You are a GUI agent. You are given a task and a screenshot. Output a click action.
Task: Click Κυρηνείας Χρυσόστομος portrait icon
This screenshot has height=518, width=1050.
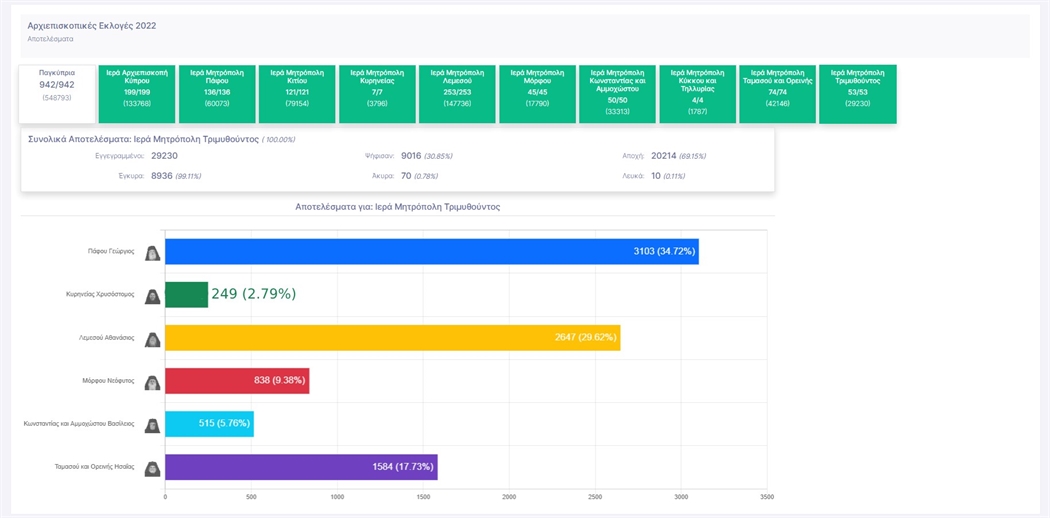(x=152, y=296)
